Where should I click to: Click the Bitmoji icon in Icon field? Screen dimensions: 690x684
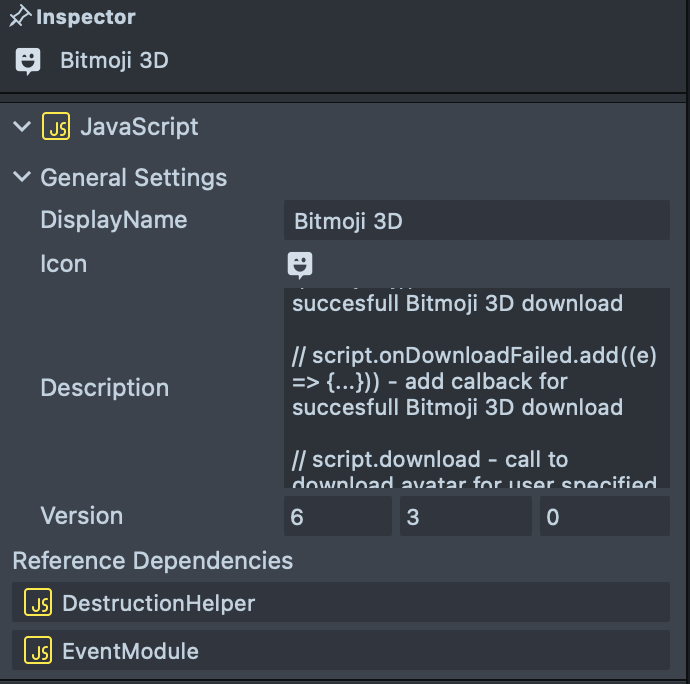pyautogui.click(x=300, y=264)
